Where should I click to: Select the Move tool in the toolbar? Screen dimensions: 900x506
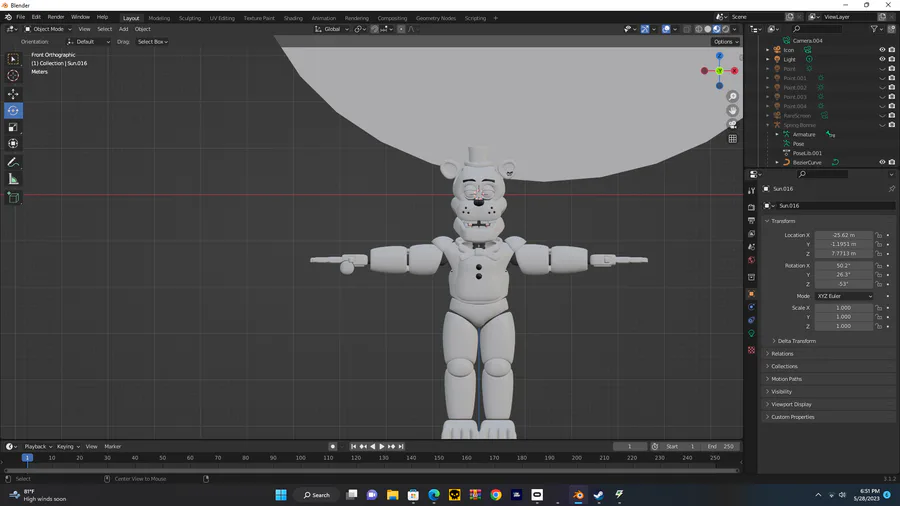[13, 93]
